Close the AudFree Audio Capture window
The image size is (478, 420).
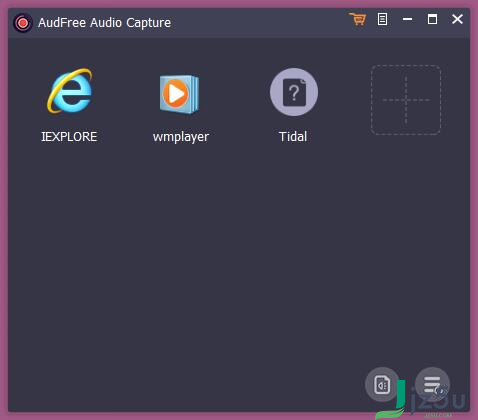coord(457,19)
